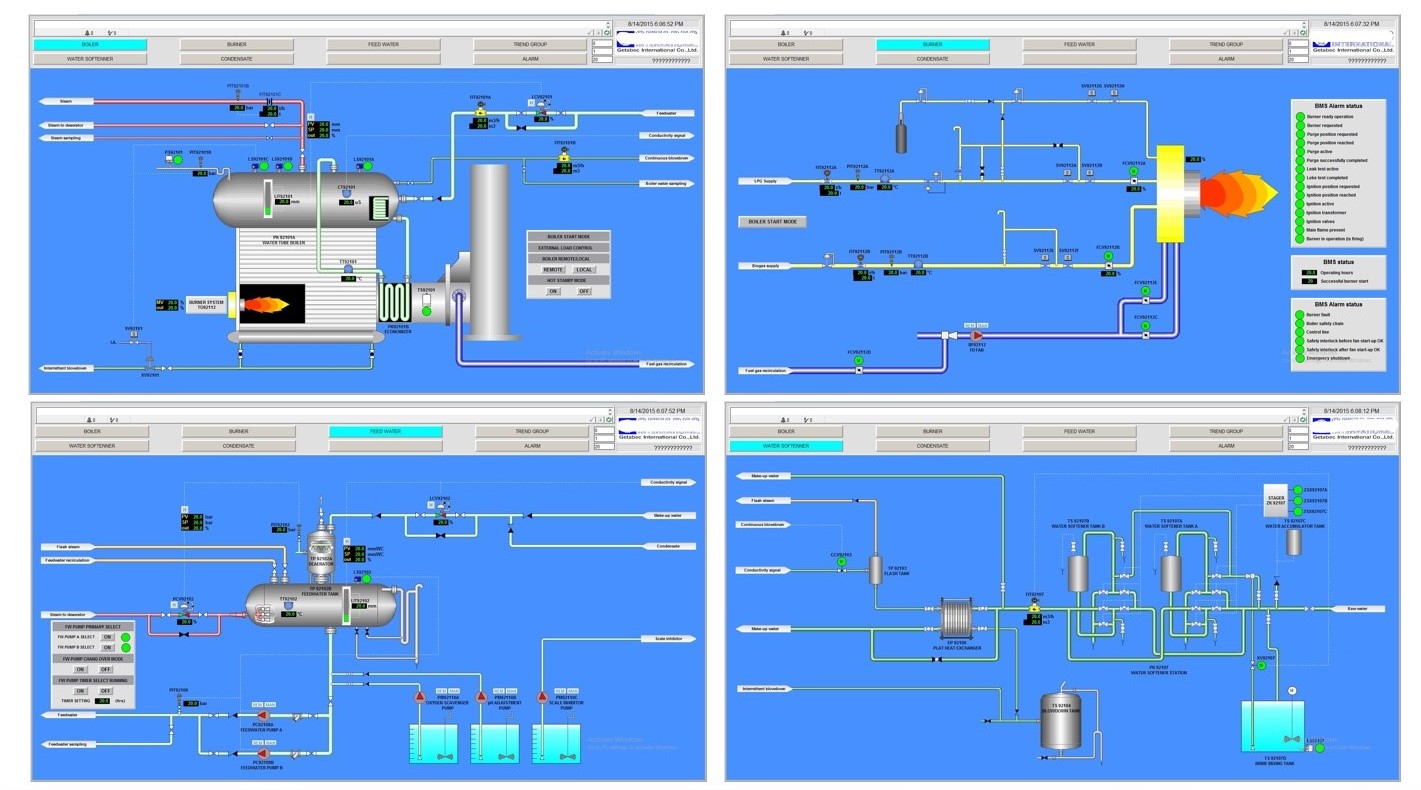Set boiler control to REMOTE on Boiler screen

[552, 269]
